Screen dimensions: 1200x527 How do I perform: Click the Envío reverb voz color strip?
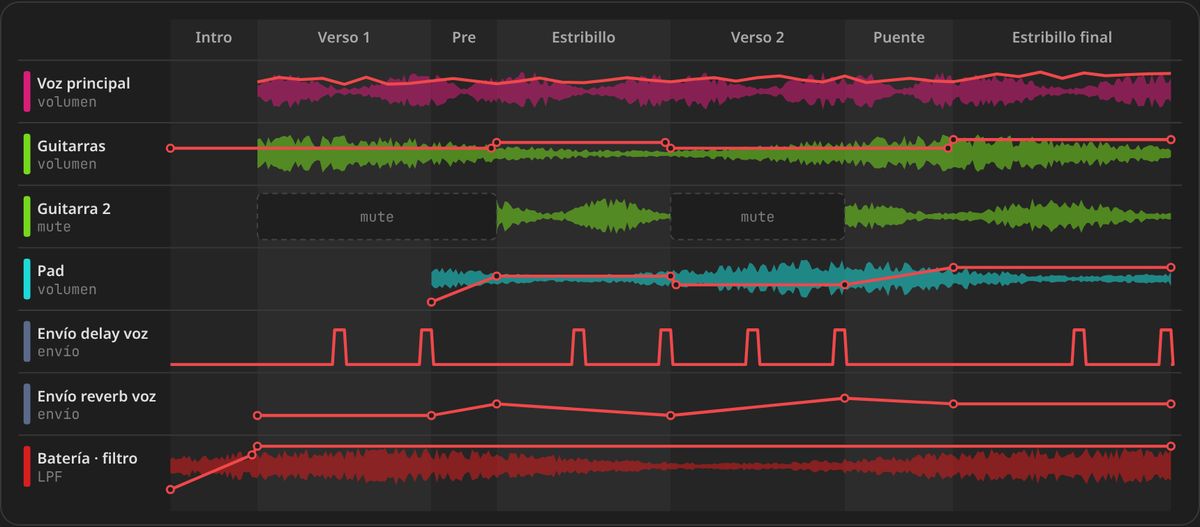[27, 404]
